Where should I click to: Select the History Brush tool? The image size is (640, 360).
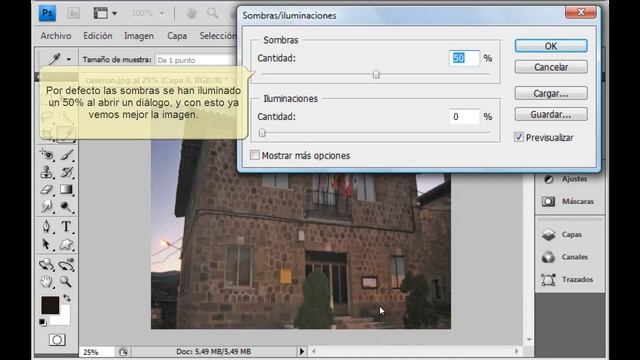(x=67, y=172)
